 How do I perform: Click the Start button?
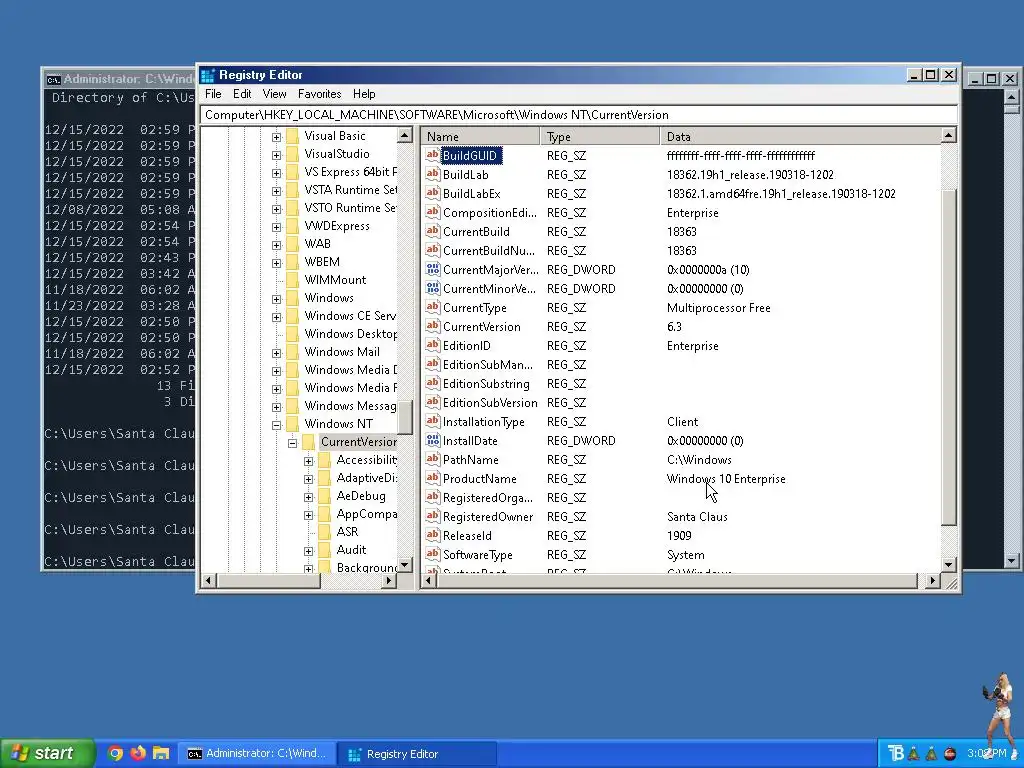tap(46, 753)
